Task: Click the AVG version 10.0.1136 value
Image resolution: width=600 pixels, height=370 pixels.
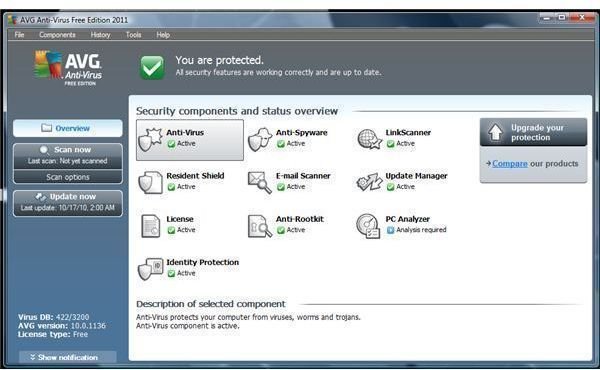Action: [x=88, y=326]
